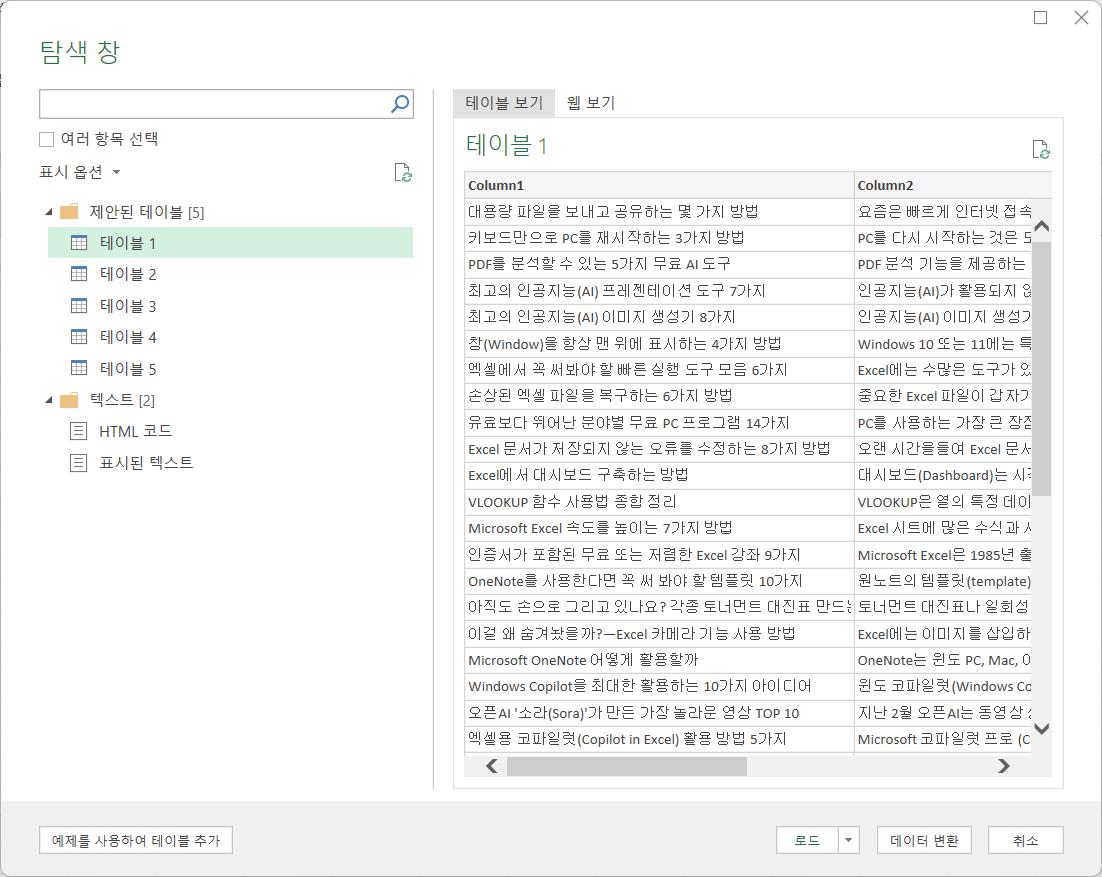Click inside the search input field

(x=200, y=103)
